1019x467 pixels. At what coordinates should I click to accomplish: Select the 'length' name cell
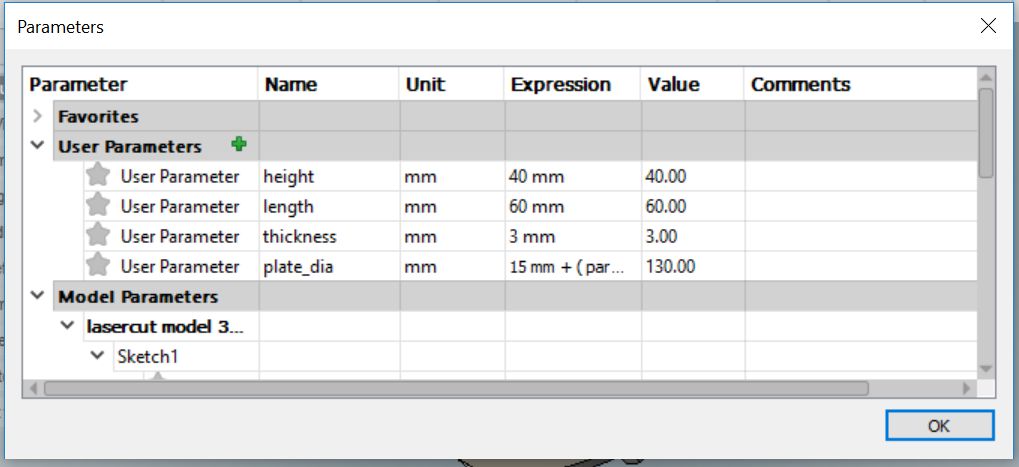click(x=329, y=207)
